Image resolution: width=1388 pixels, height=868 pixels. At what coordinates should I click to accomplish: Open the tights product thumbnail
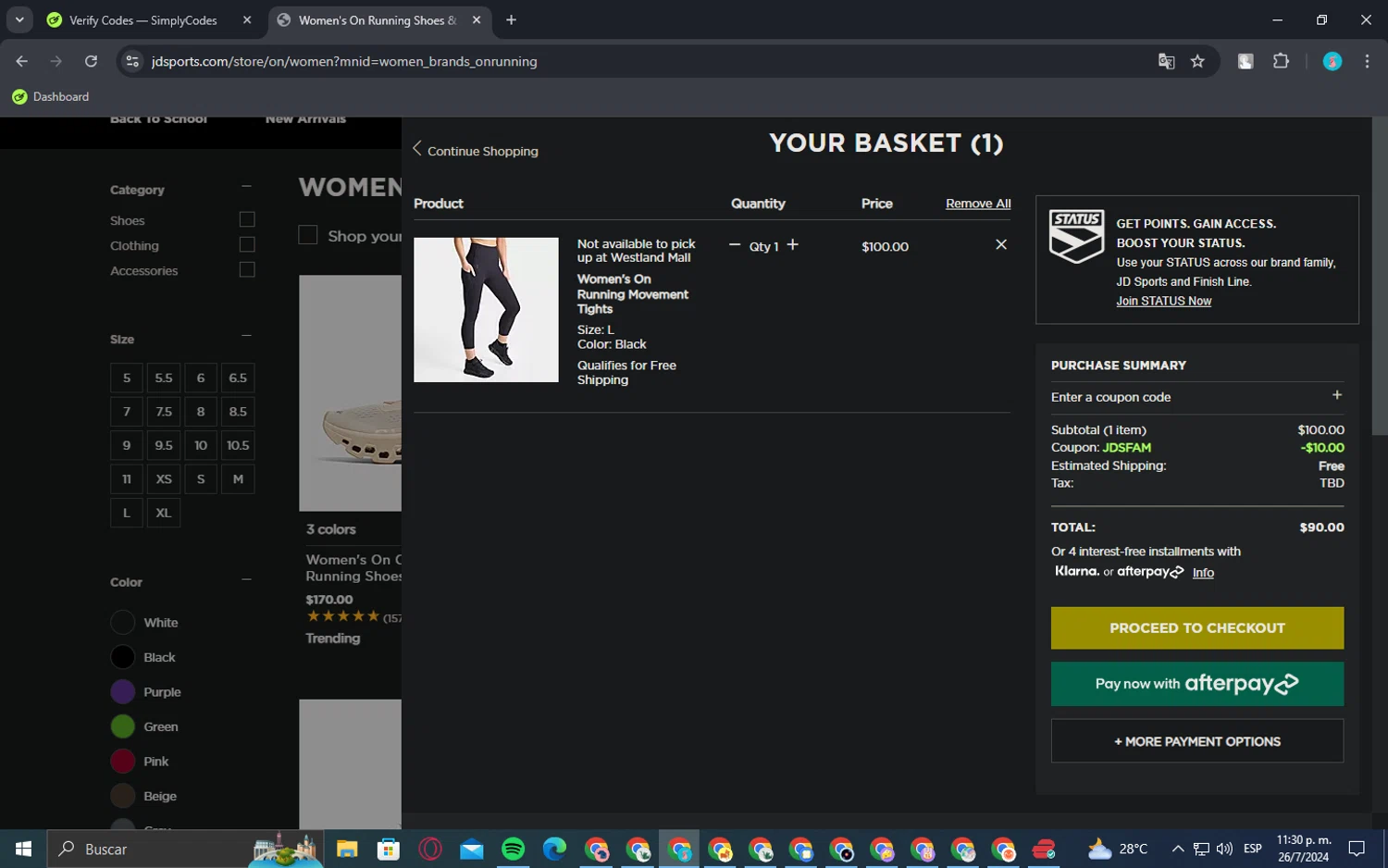coord(486,310)
